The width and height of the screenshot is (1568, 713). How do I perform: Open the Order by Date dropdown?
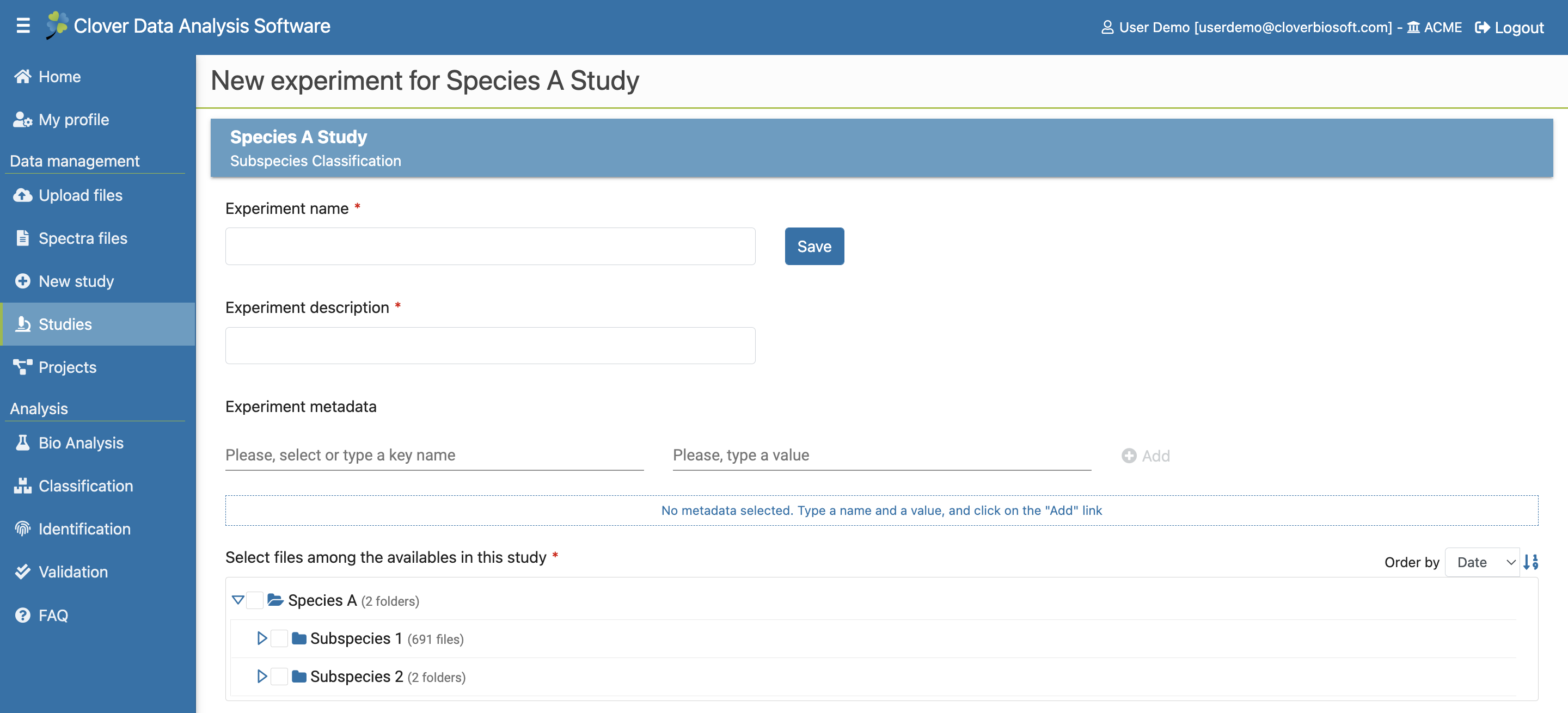pyautogui.click(x=1482, y=562)
